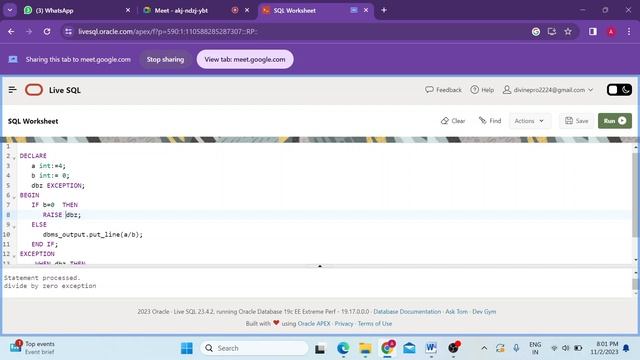The image size is (640, 360).
Task: Expand the Actions dropdown
Action: pos(529,121)
